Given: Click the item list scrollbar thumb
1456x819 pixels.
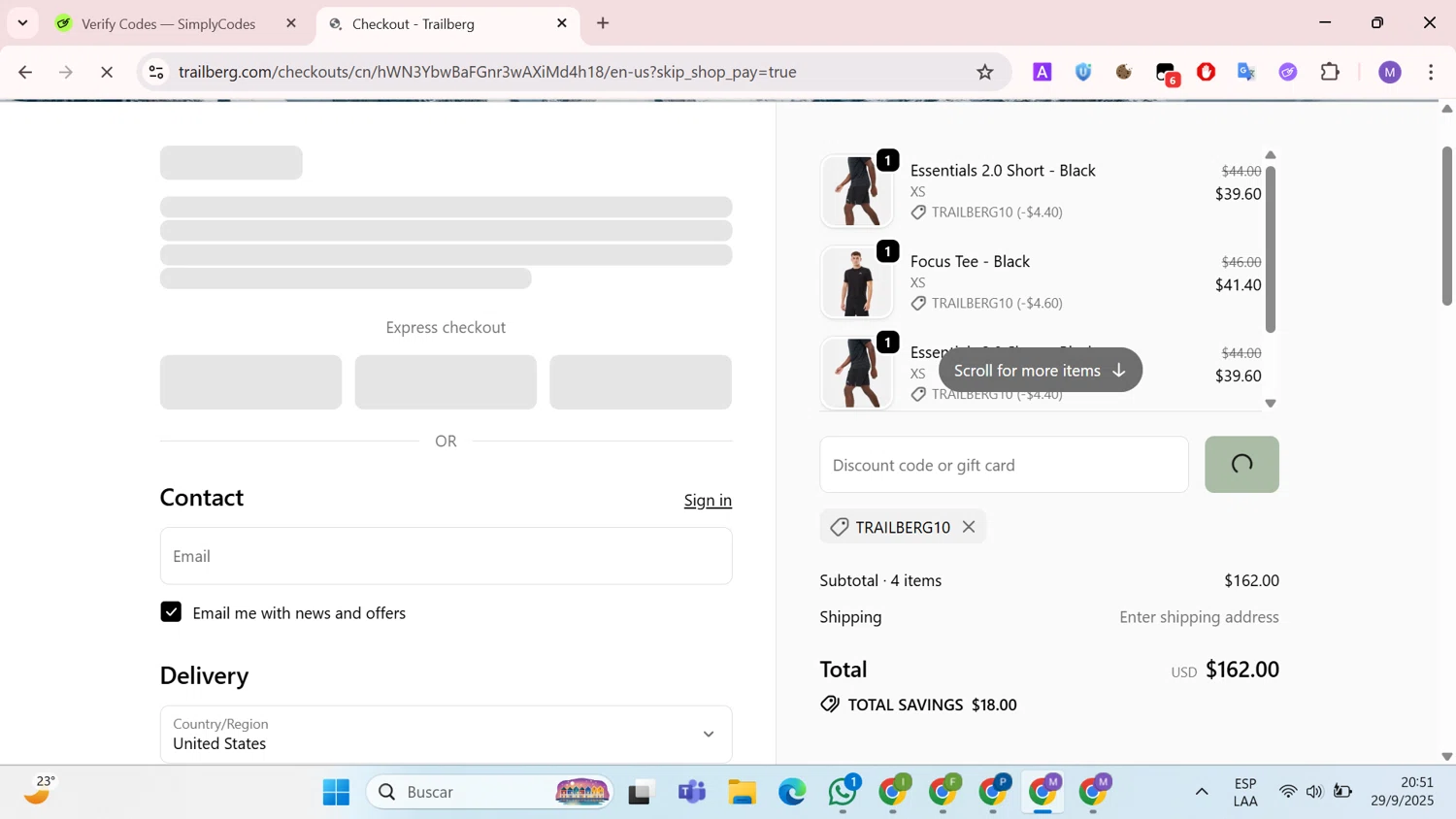Looking at the screenshot, I should tap(1271, 249).
